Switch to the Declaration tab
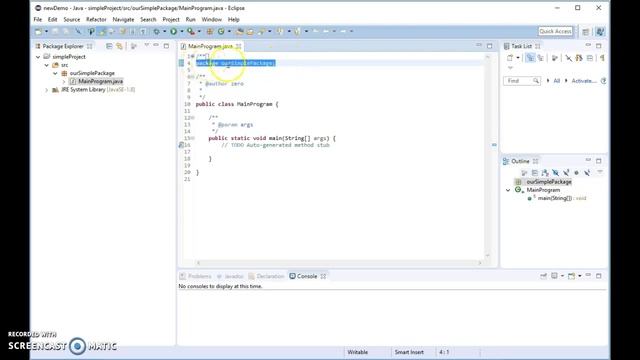The image size is (640, 360). coord(266,276)
